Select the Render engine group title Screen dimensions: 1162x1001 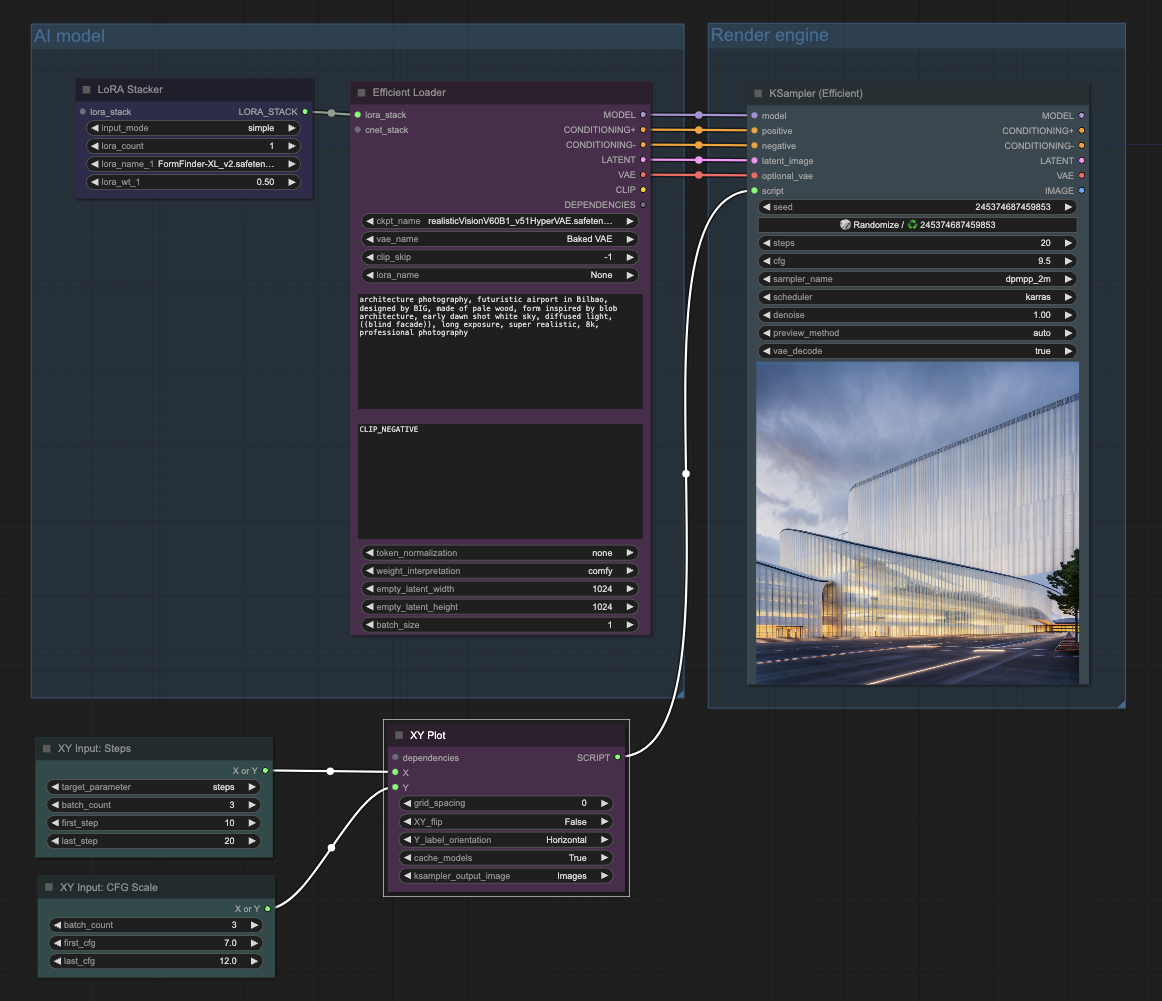pos(769,36)
